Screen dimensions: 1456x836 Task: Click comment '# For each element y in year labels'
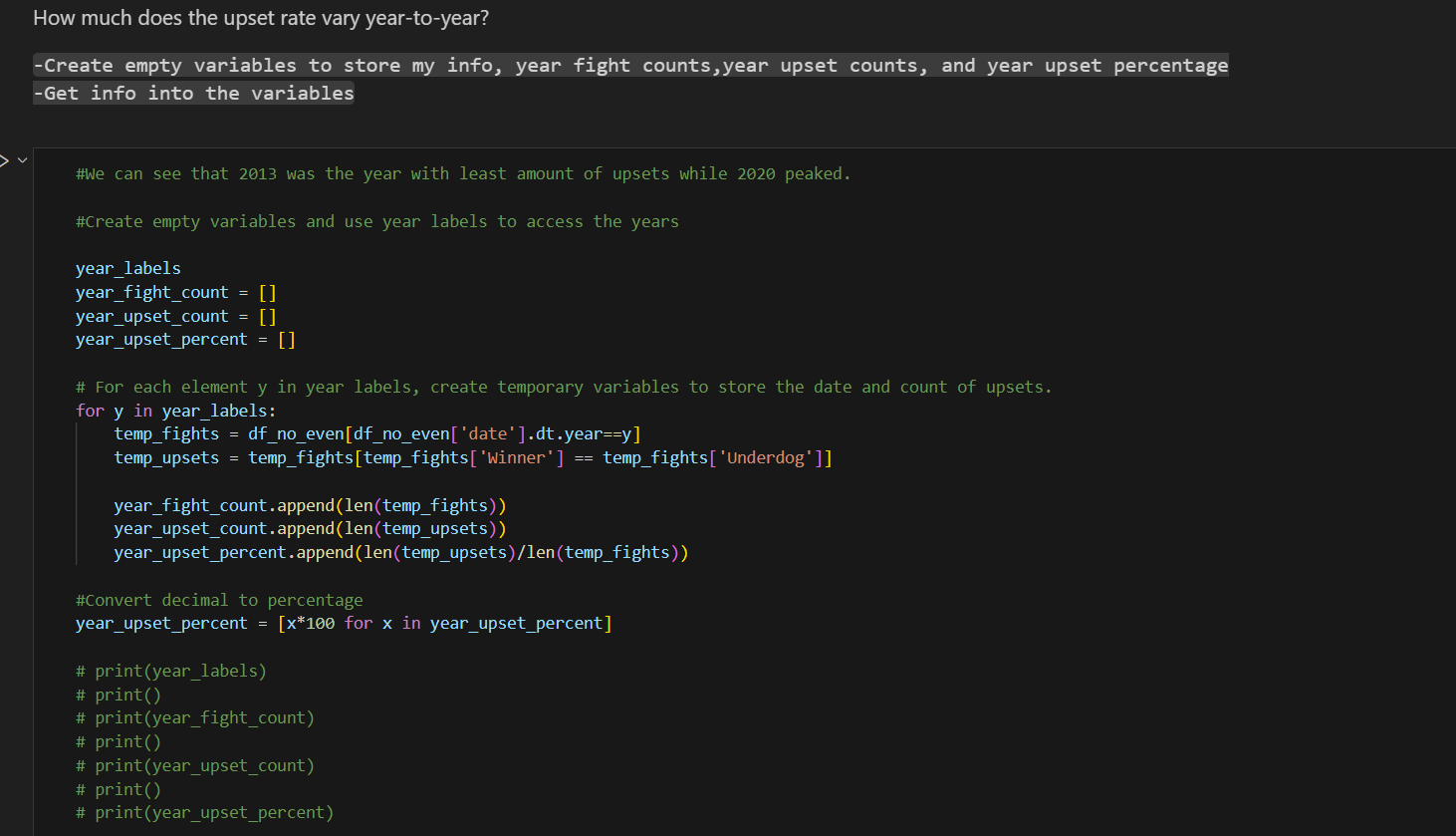click(564, 388)
